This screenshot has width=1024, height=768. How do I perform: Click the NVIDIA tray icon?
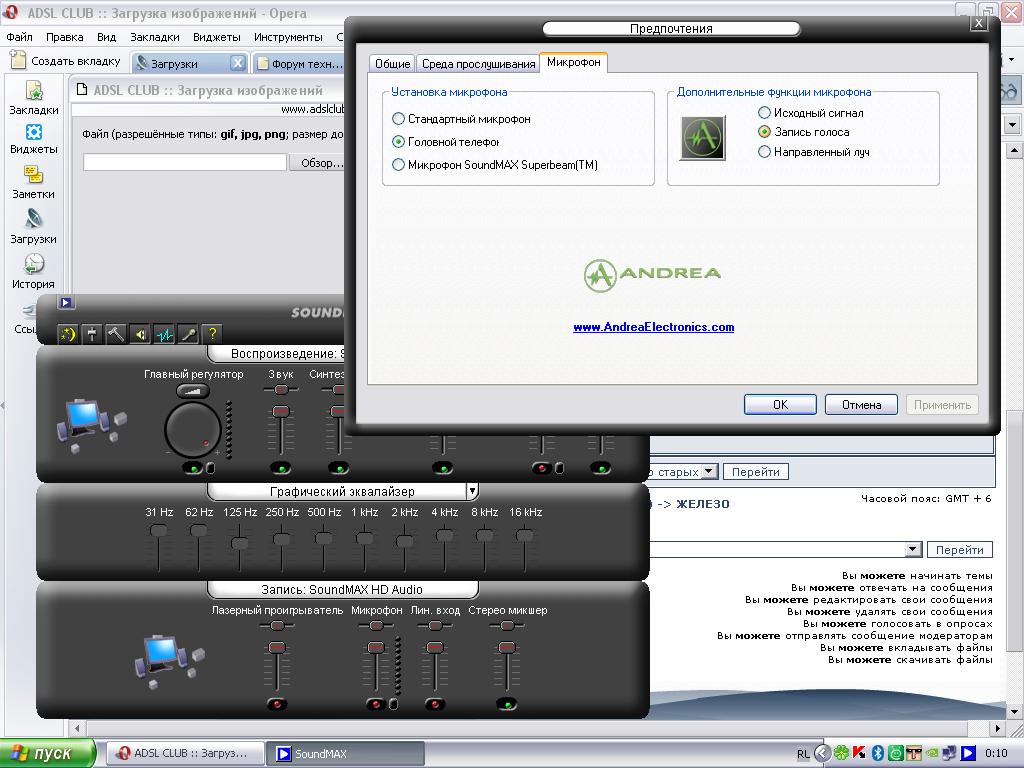point(932,754)
